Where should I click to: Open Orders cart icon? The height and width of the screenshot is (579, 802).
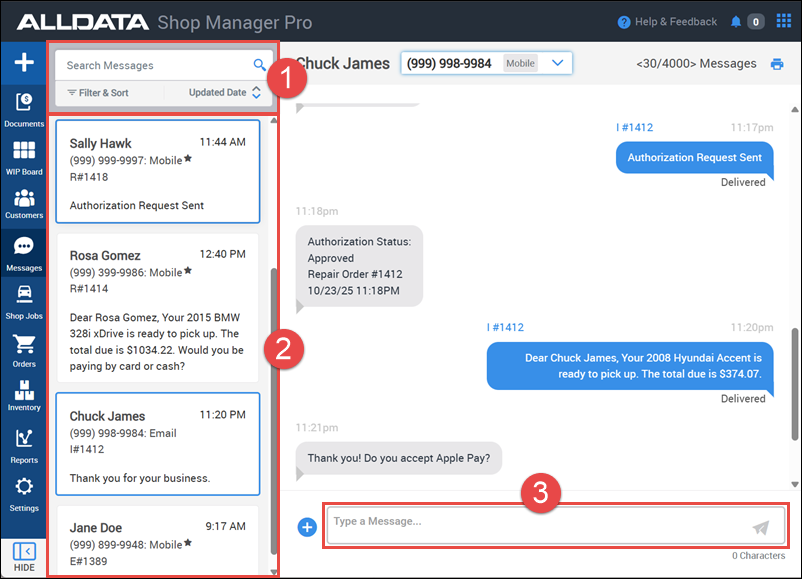pyautogui.click(x=24, y=351)
